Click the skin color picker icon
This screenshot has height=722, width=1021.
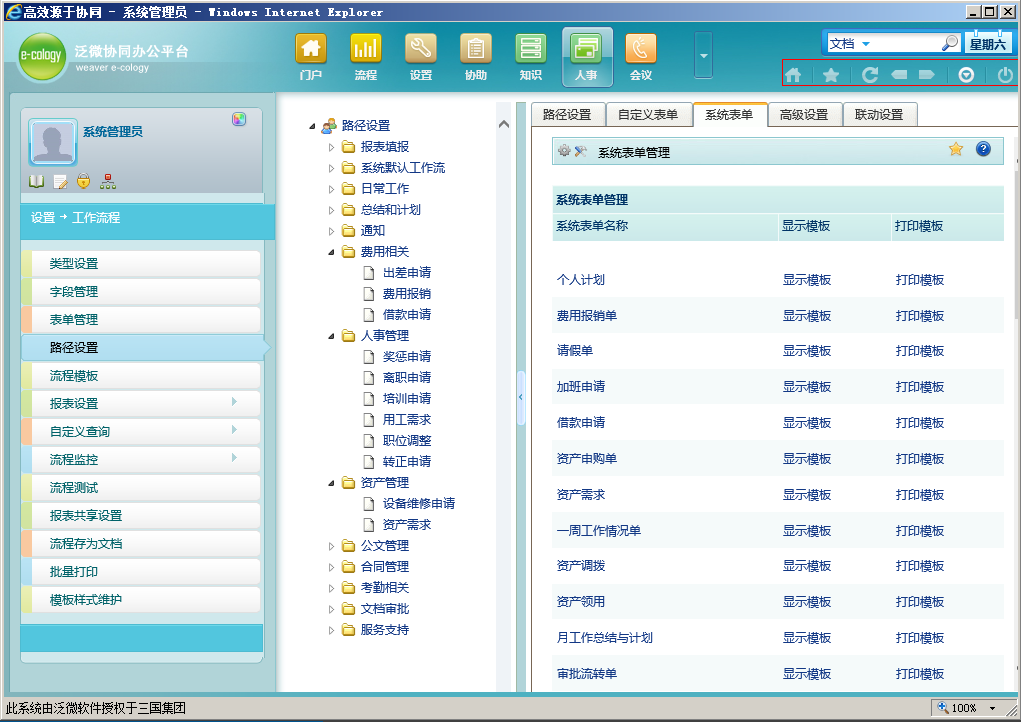(x=239, y=118)
